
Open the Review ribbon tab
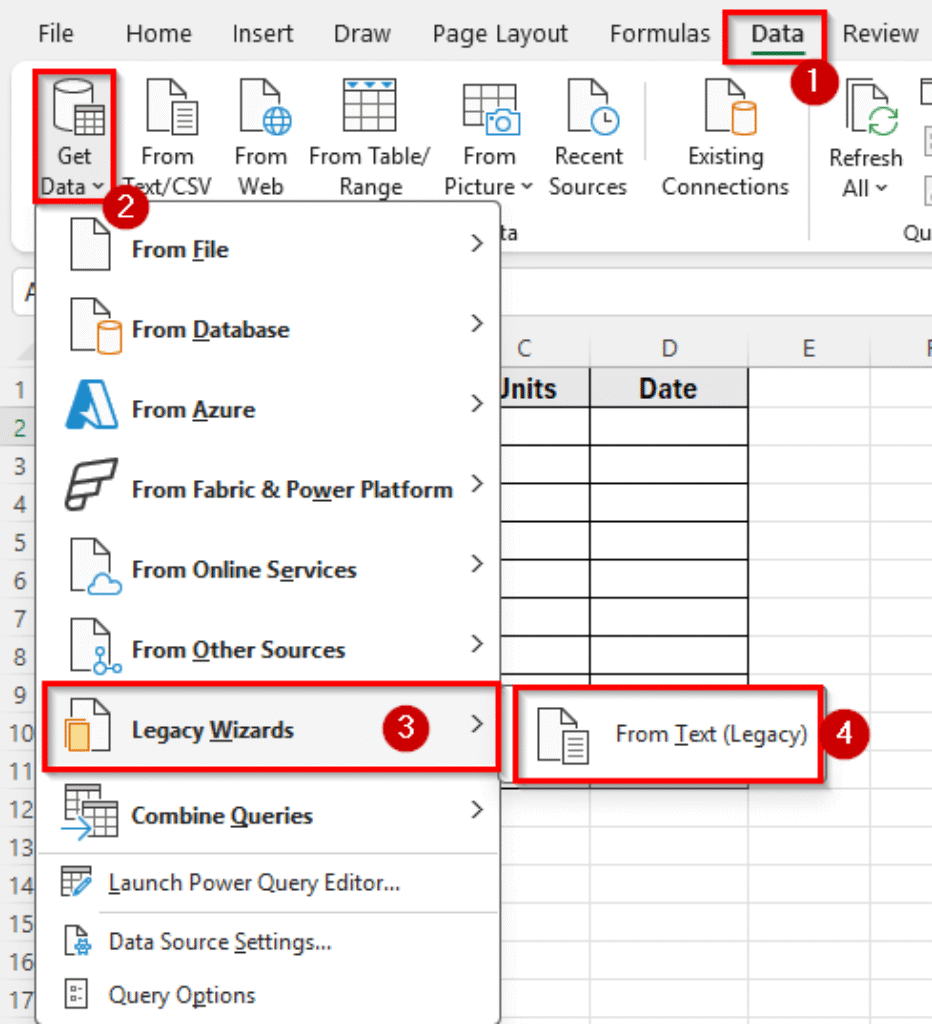coord(880,33)
